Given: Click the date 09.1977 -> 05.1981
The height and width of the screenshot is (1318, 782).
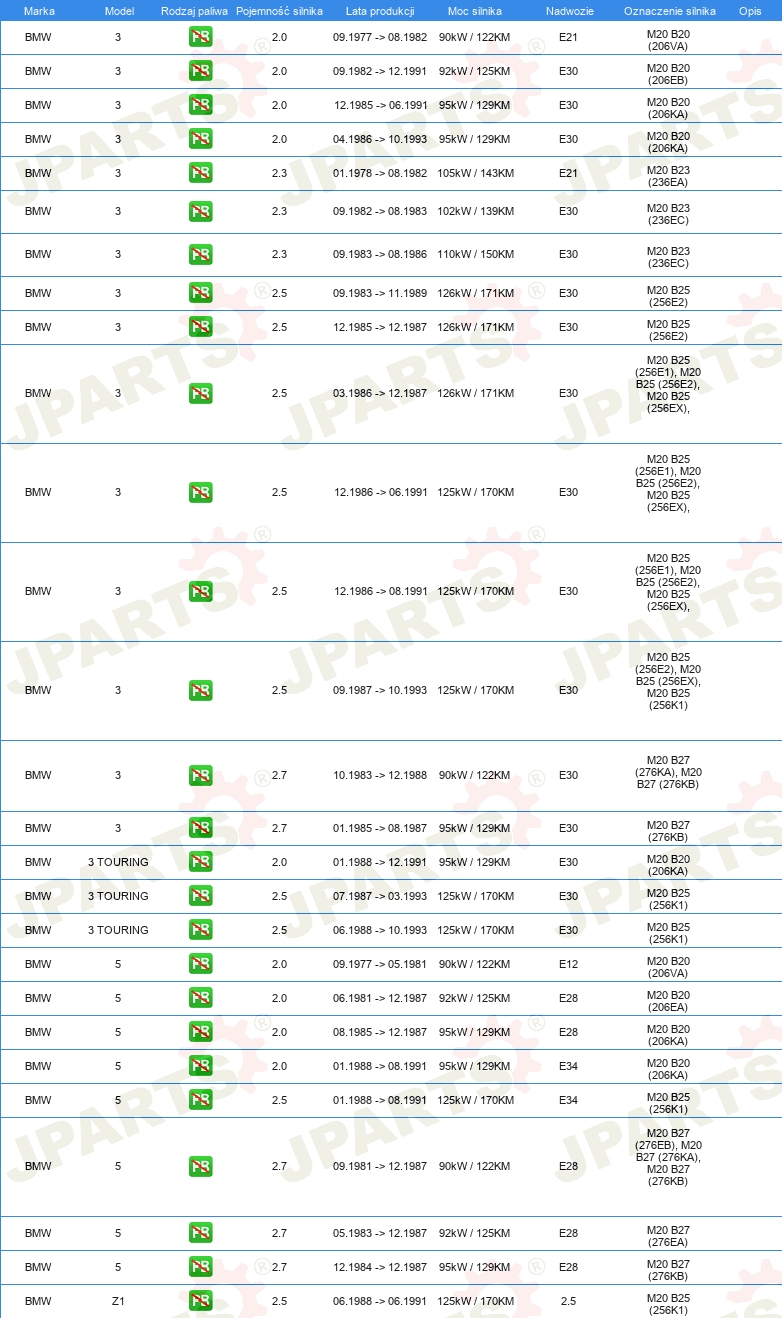Looking at the screenshot, I should tap(380, 964).
